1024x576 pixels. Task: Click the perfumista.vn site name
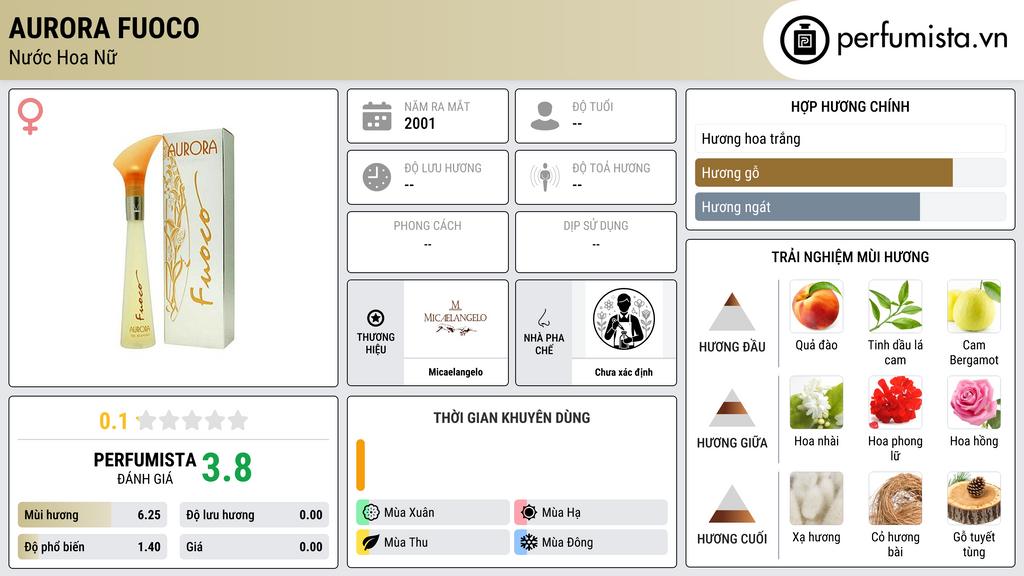tap(922, 39)
